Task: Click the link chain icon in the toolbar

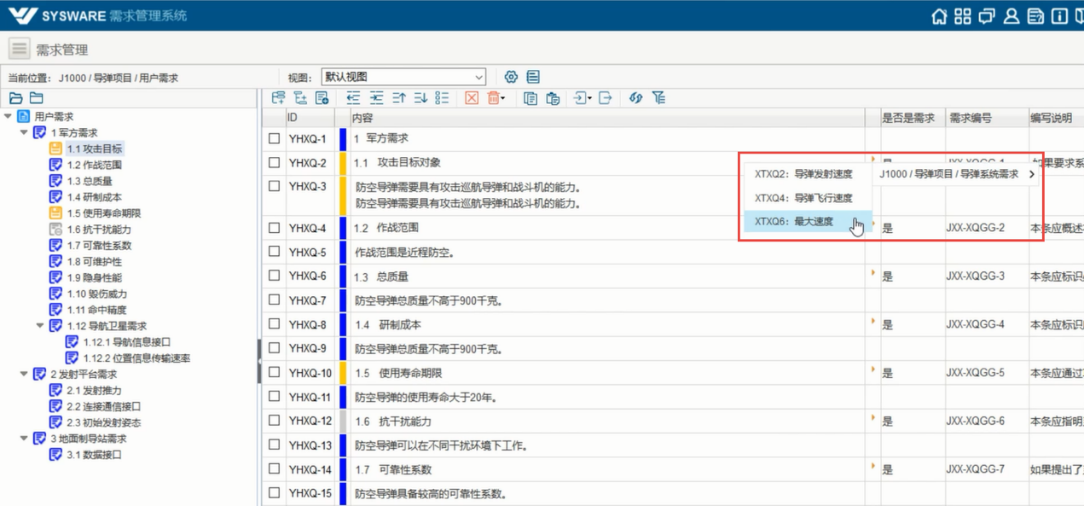Action: click(635, 98)
